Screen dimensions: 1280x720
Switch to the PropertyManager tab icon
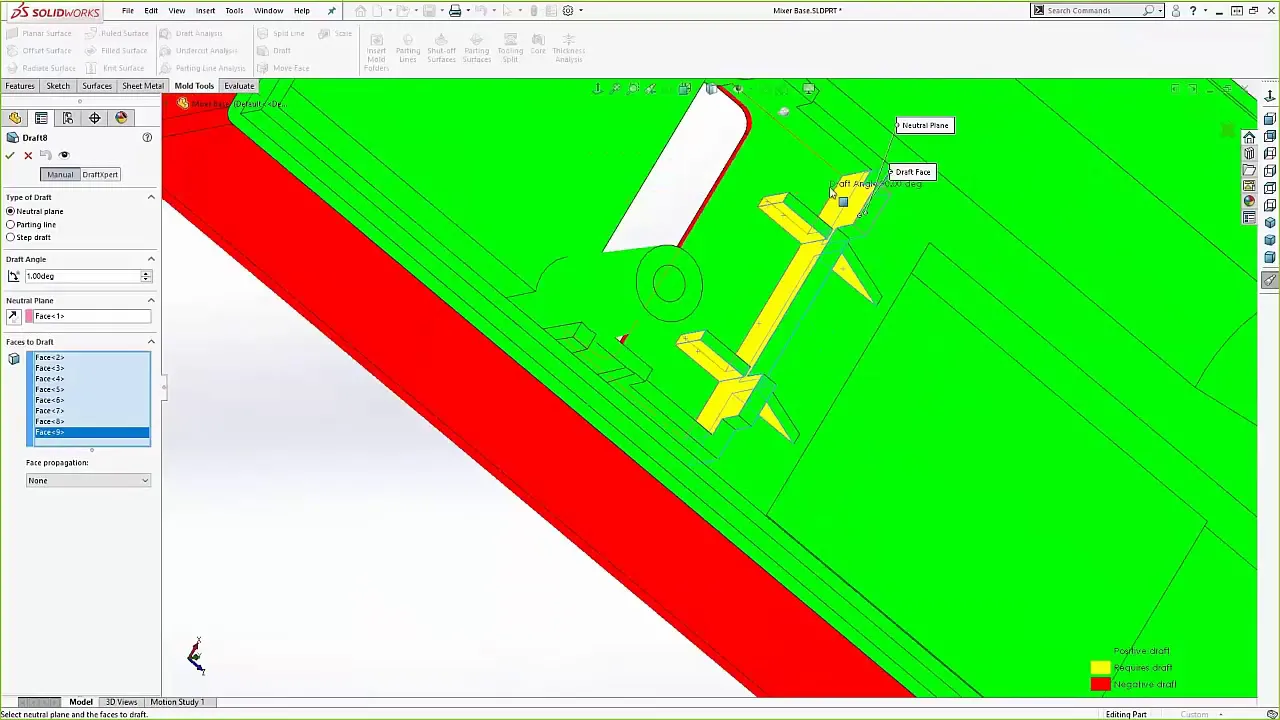[41, 118]
